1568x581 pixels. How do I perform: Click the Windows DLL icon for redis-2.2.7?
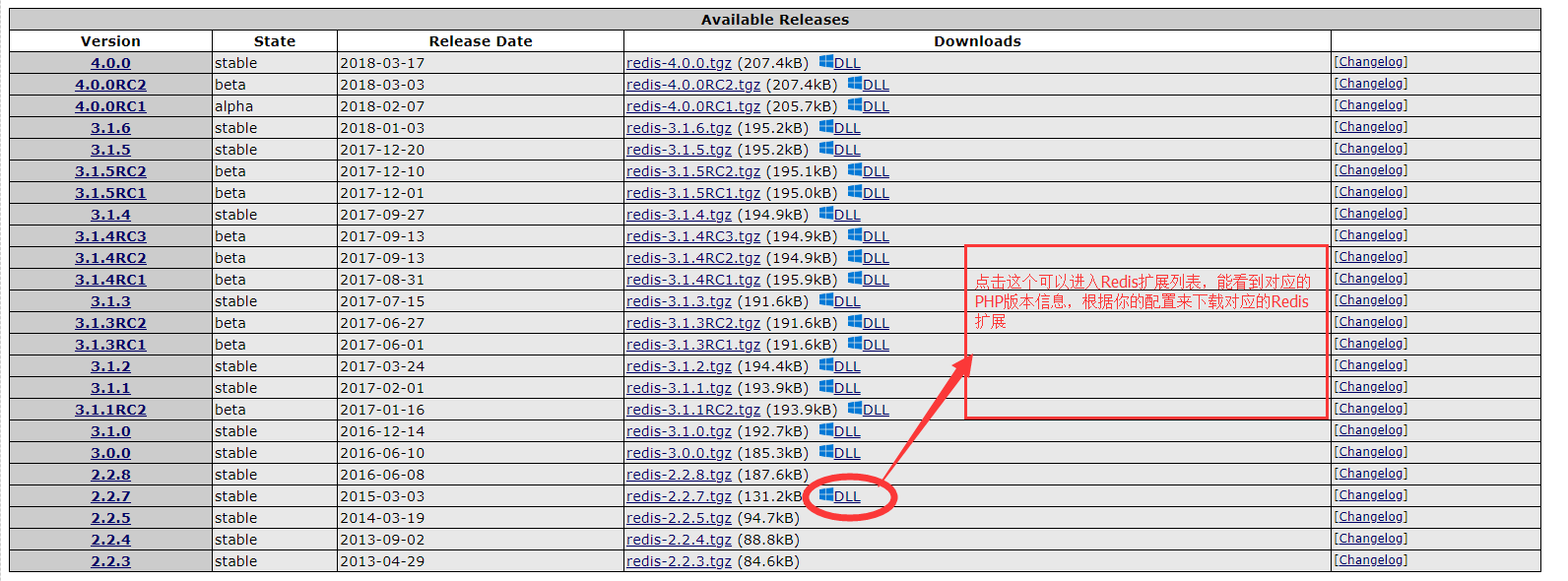pos(826,495)
